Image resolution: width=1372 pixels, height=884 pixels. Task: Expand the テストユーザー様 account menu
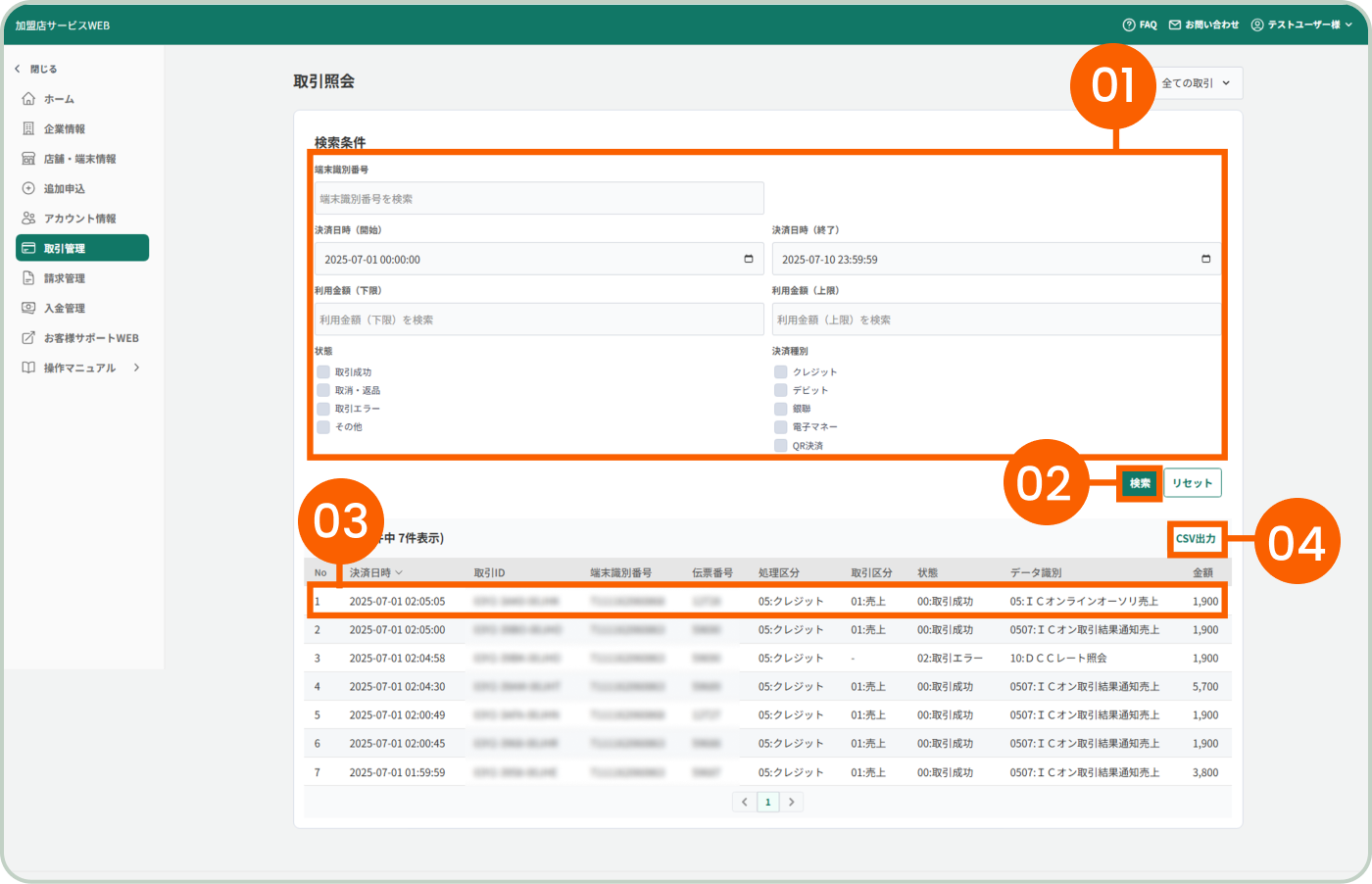tap(1301, 25)
